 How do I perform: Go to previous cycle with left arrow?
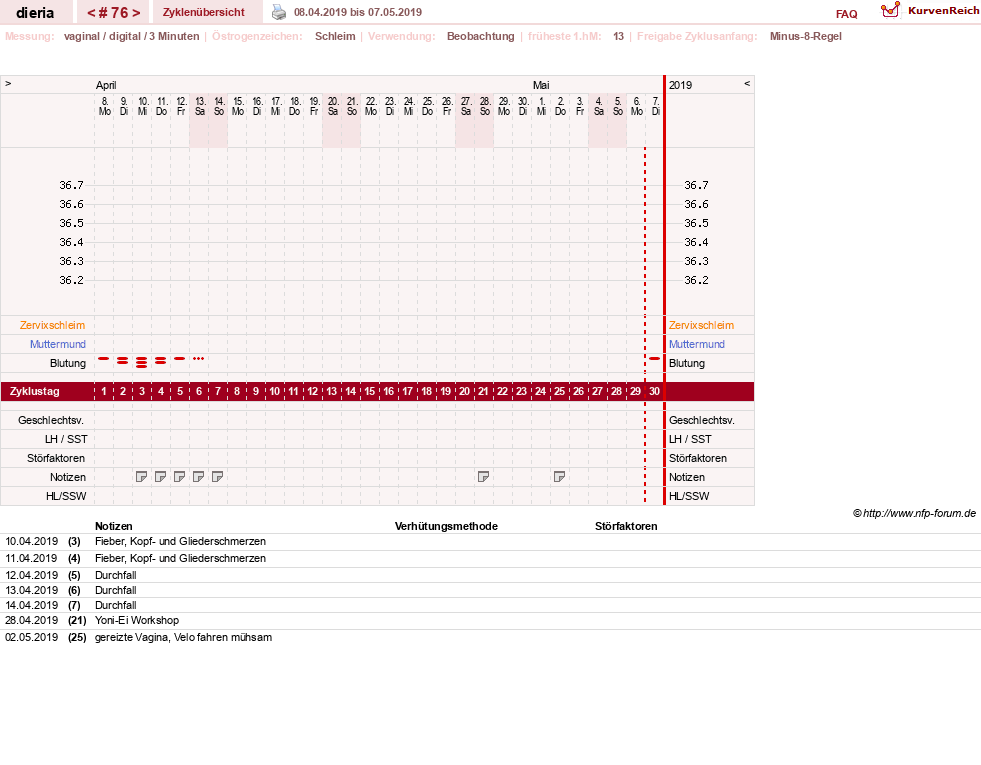(x=91, y=13)
